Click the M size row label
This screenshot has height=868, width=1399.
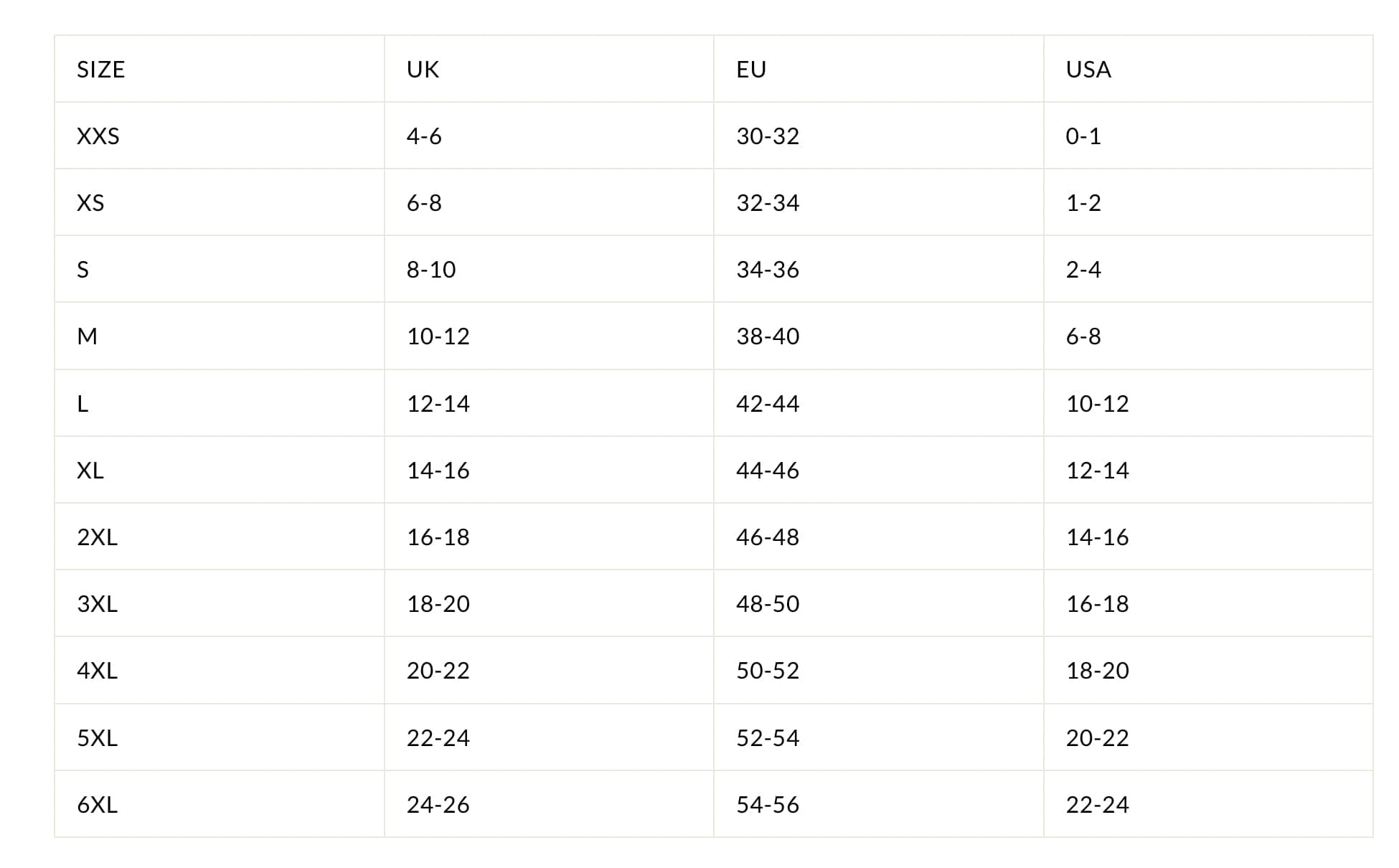pyautogui.click(x=87, y=336)
